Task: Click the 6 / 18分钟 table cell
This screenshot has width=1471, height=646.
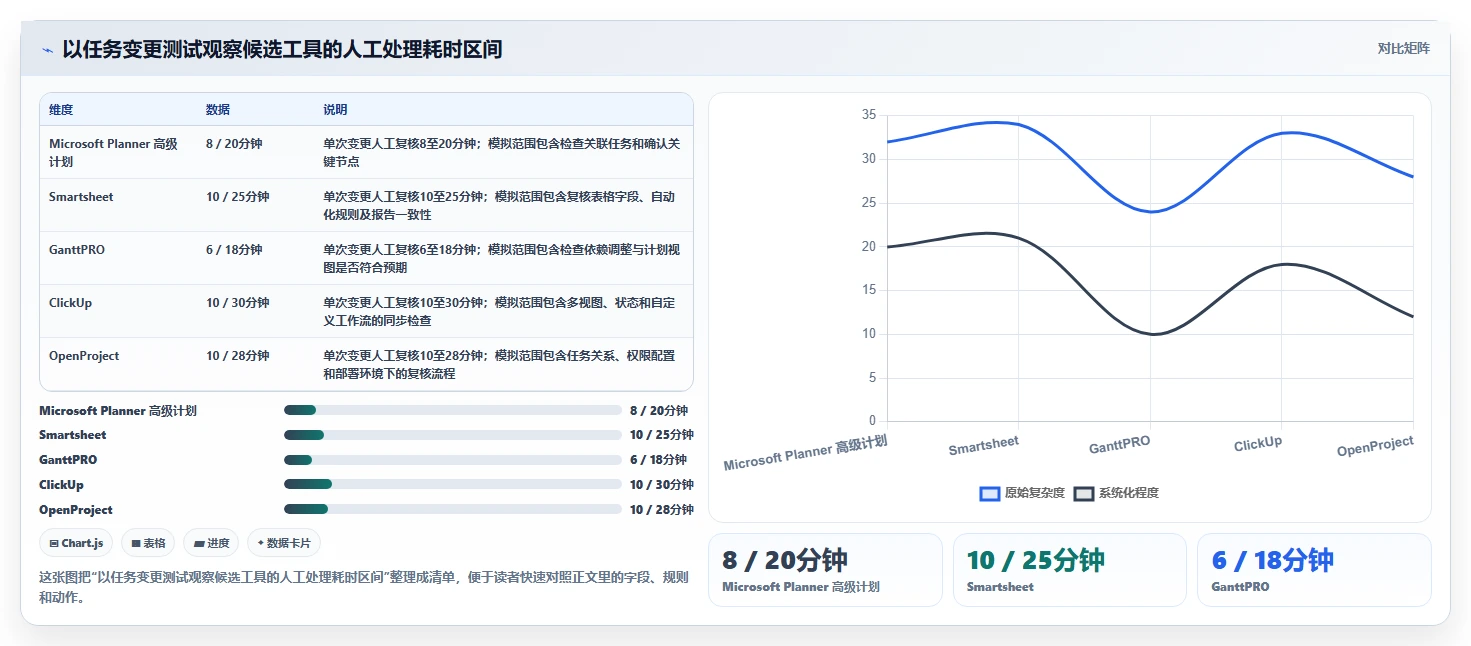Action: [x=234, y=250]
